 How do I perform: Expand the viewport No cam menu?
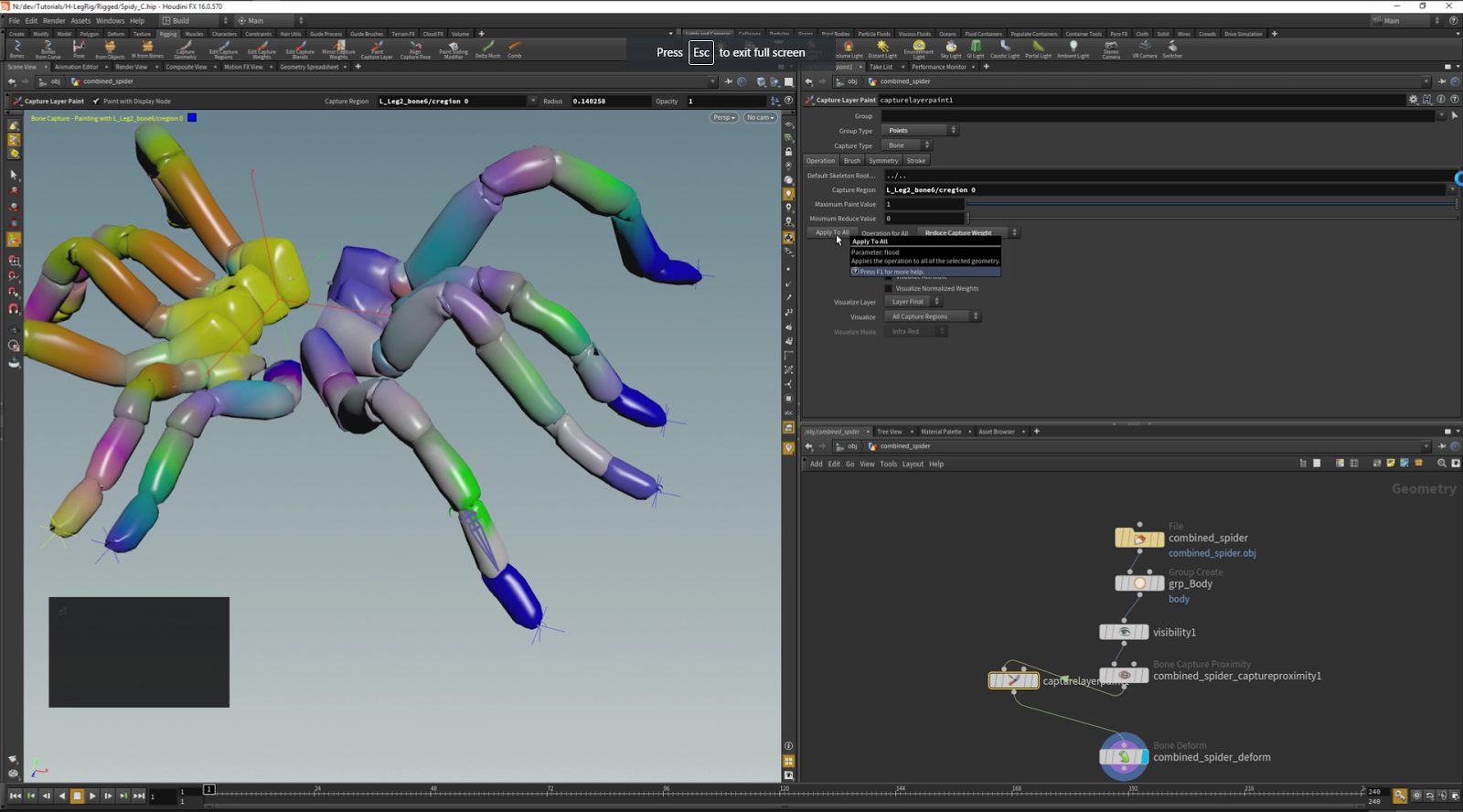[760, 118]
